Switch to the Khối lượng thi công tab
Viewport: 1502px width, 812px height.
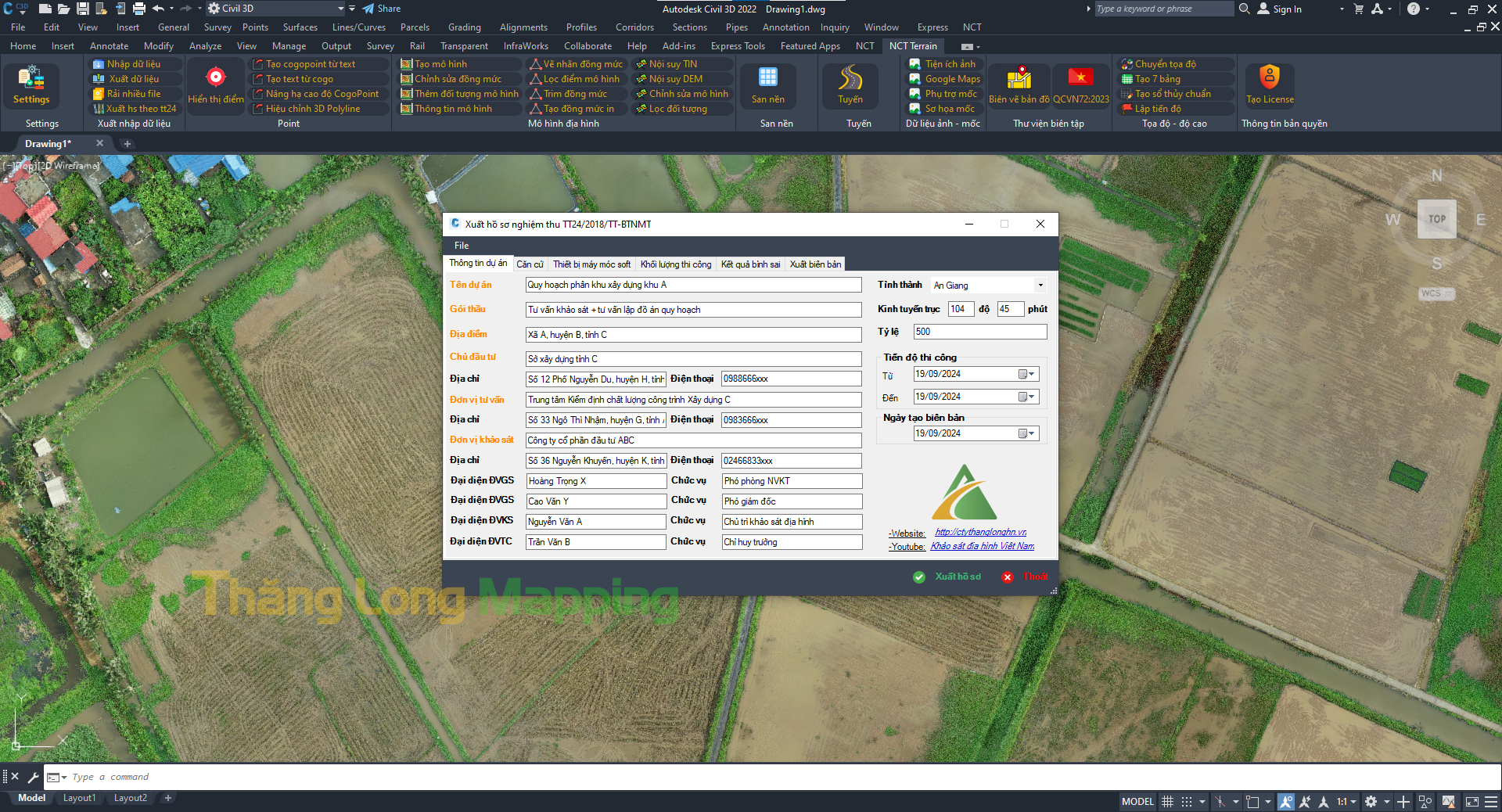[x=675, y=264]
